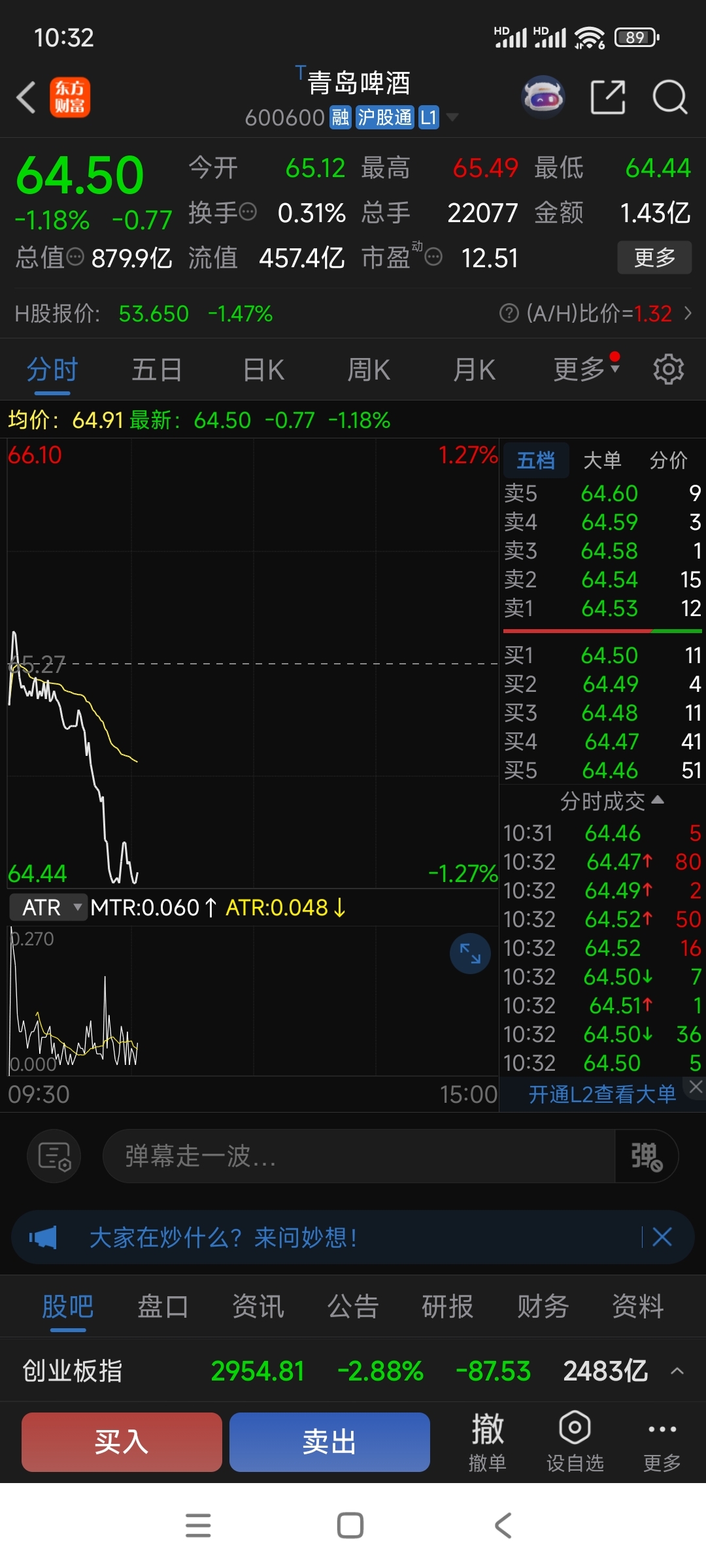This screenshot has height=1568, width=706.
Task: Tap the H股报价 53.650 value
Action: (154, 314)
